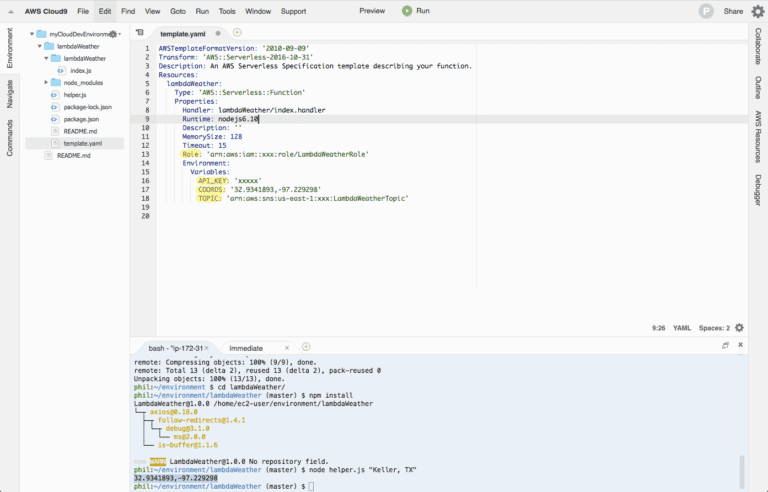This screenshot has height=492, width=768.
Task: Click the AWS Cloud9 menu
Action: pos(46,11)
